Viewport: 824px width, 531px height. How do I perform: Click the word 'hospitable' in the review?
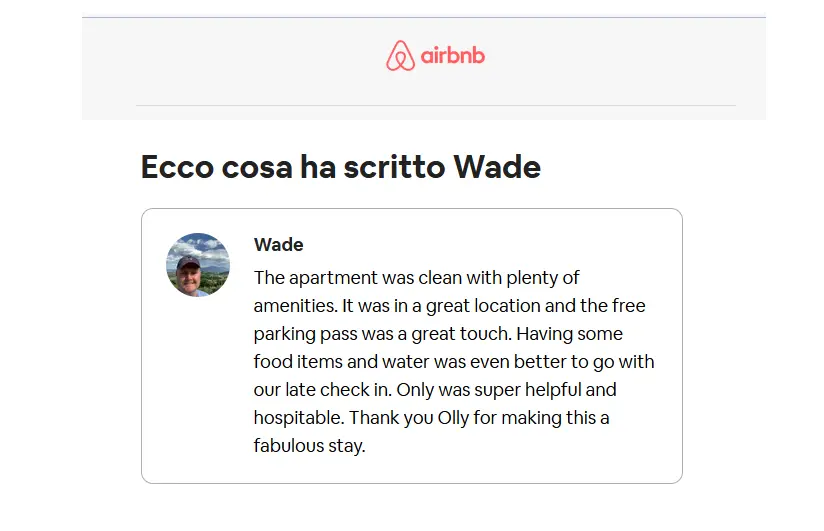(298, 418)
